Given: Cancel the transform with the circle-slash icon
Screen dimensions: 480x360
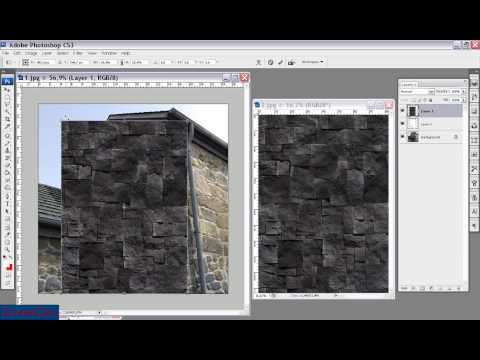Looking at the screenshot, I should 270,62.
